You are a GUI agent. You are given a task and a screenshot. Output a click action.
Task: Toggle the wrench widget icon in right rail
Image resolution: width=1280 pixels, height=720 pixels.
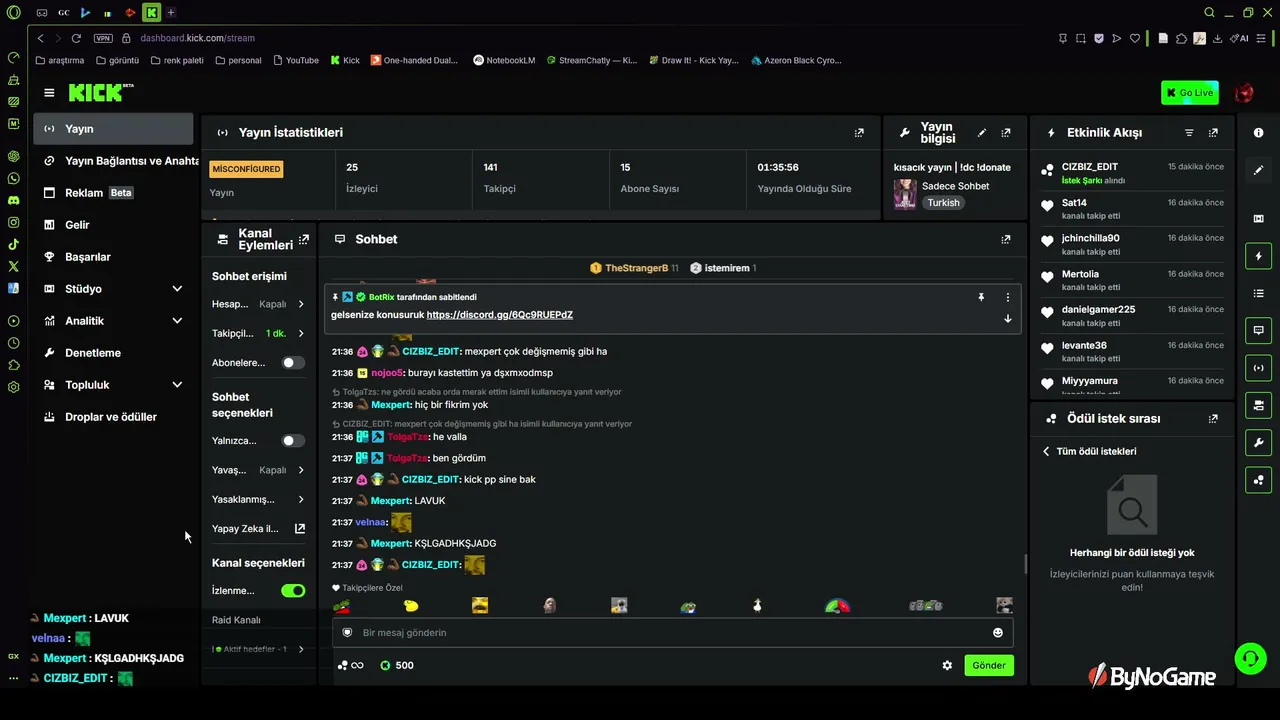click(1258, 442)
